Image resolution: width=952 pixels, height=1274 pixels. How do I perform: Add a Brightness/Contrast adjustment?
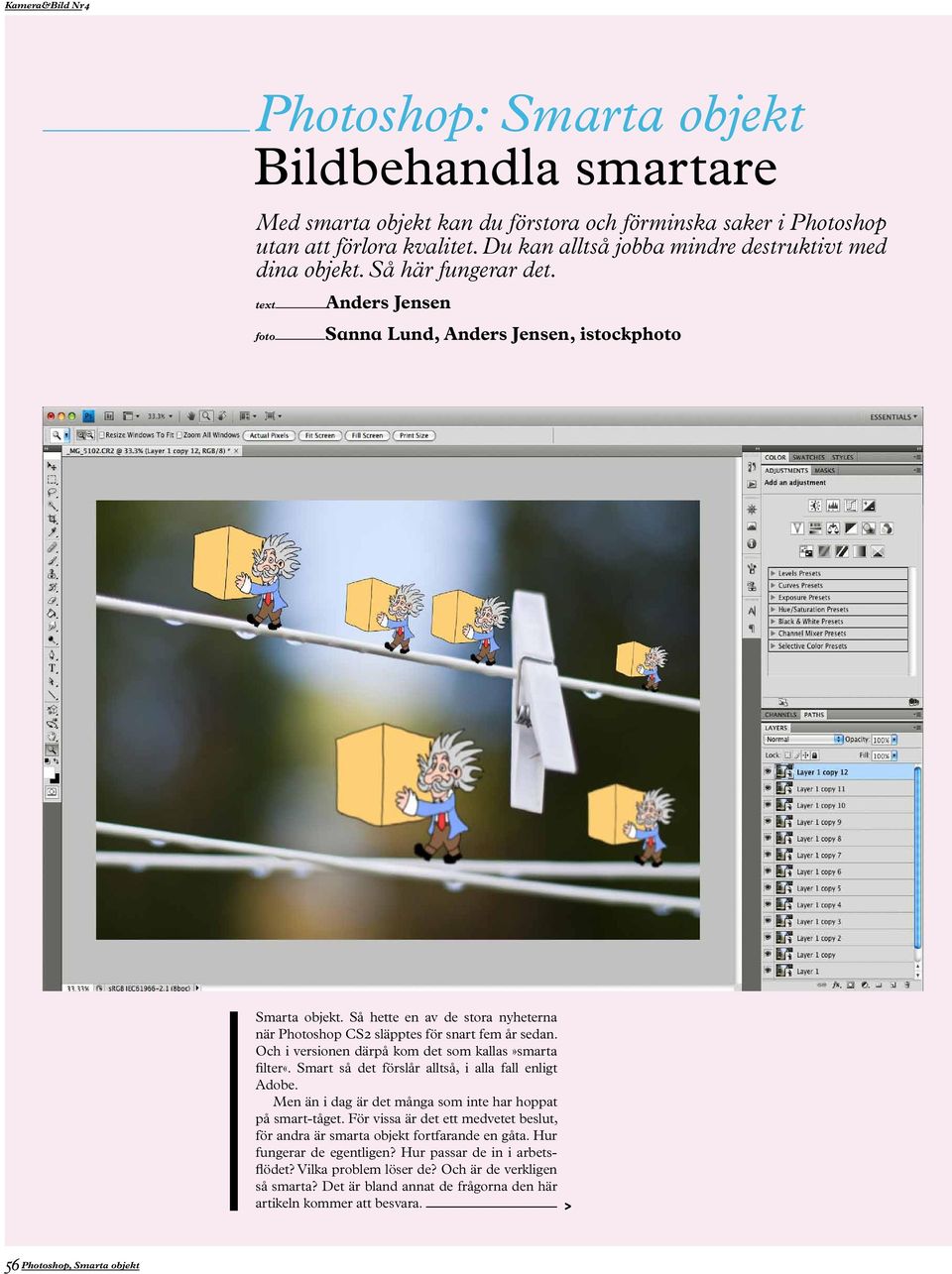coord(815,506)
